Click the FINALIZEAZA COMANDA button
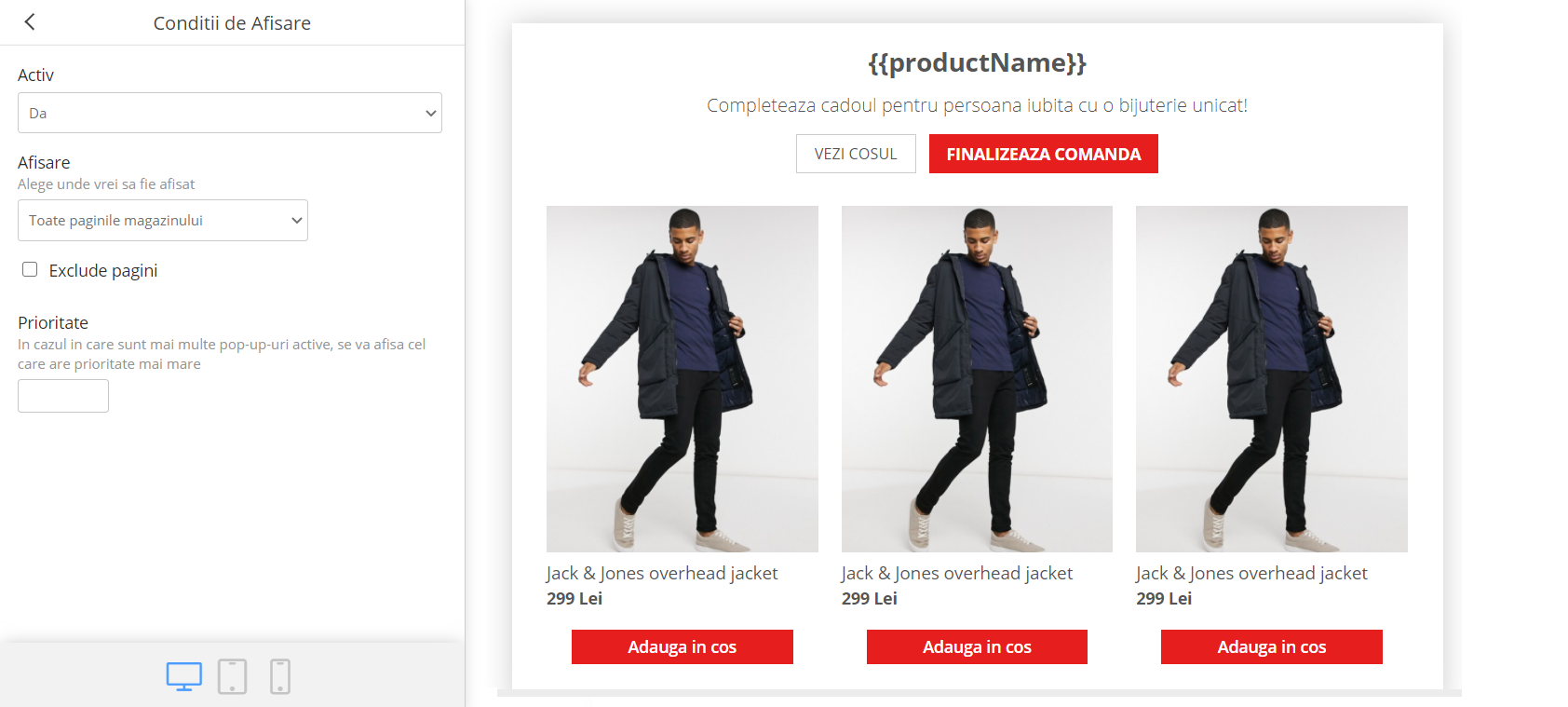1568x707 pixels. (1042, 153)
